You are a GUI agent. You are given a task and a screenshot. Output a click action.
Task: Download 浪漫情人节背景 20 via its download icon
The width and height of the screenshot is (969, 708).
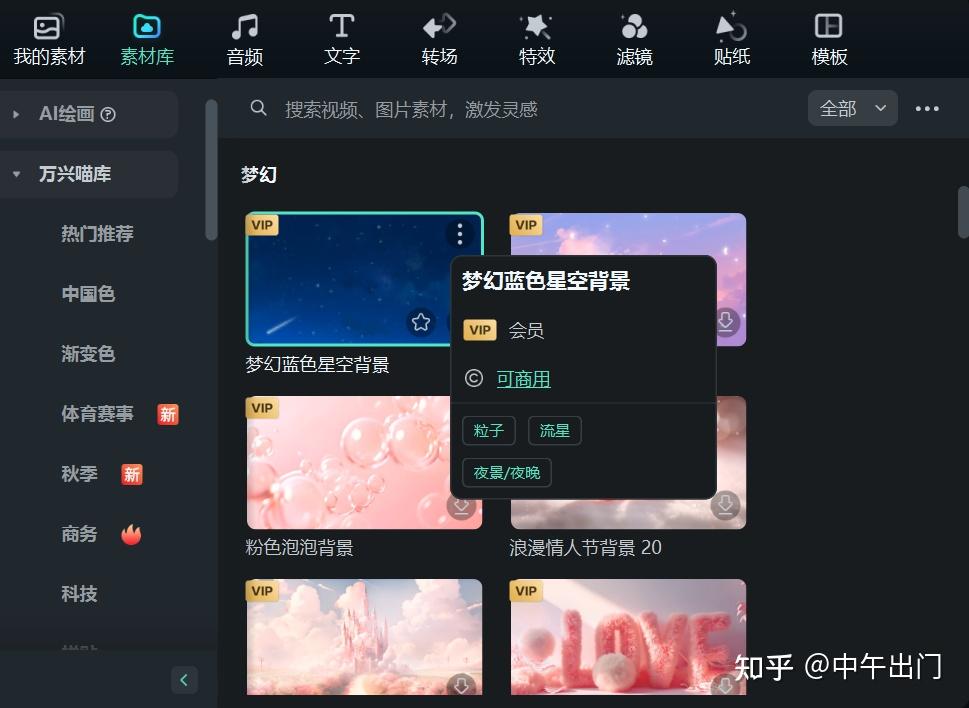pos(725,505)
